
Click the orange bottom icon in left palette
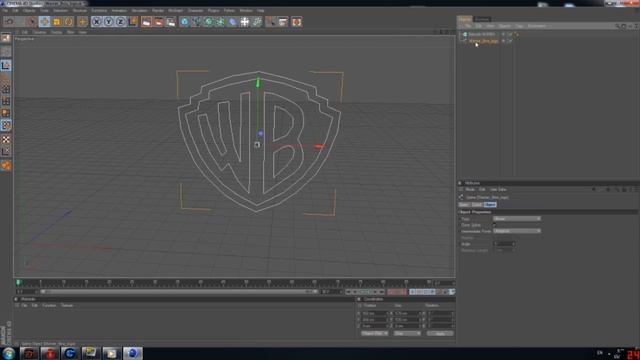click(6, 165)
